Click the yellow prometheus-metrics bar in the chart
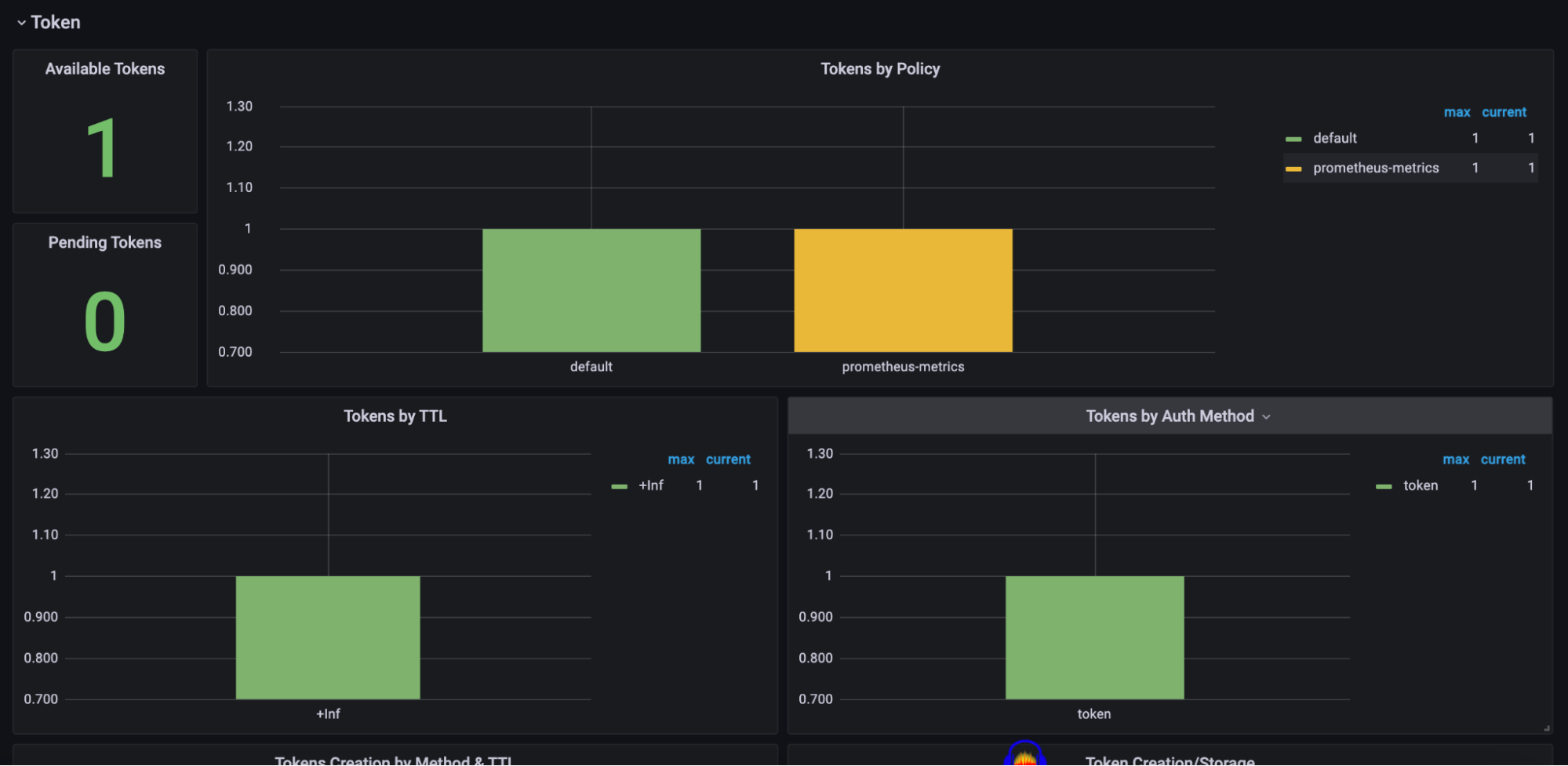 point(903,290)
